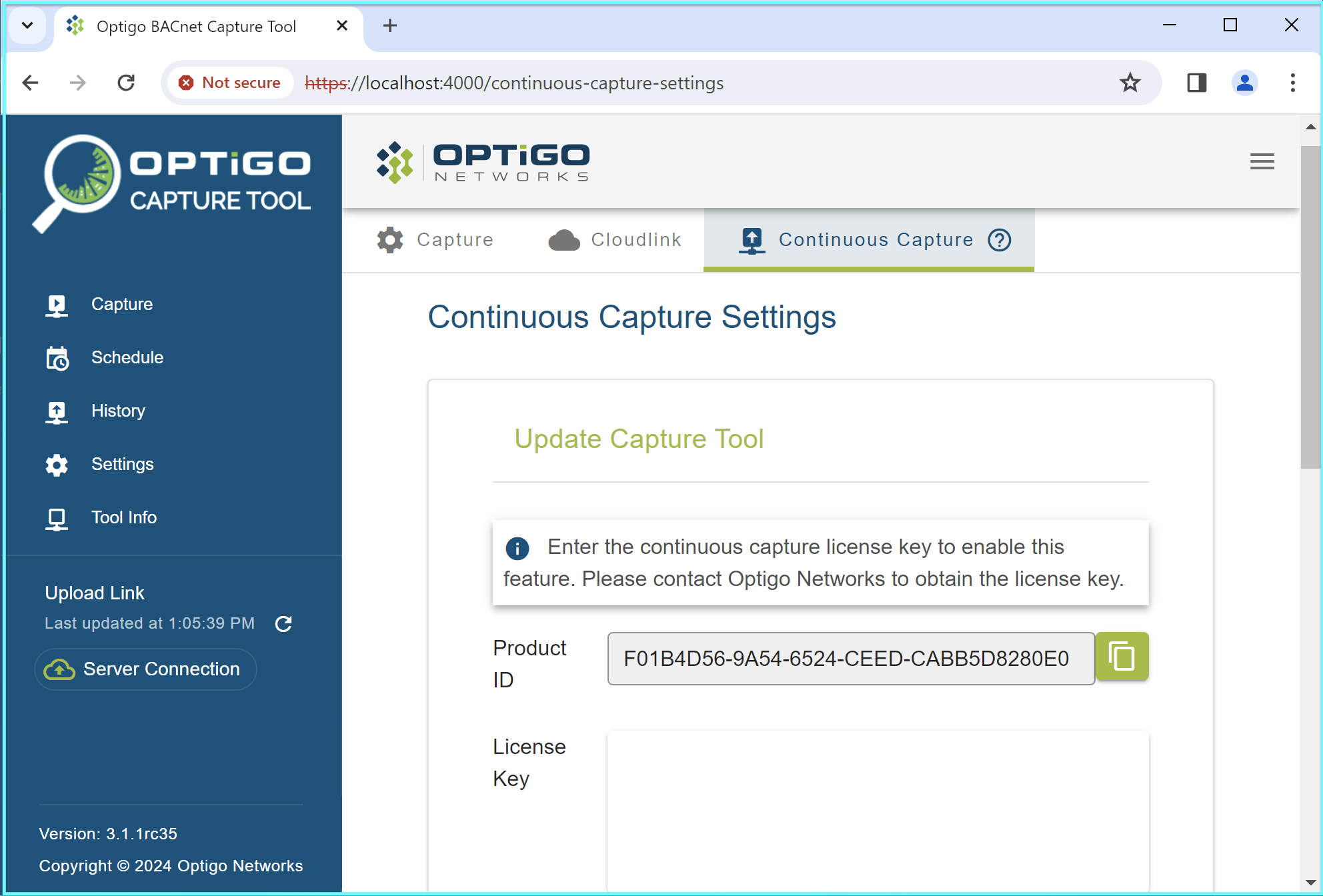
Task: Click the scrollbar up arrow
Action: pos(1311,127)
